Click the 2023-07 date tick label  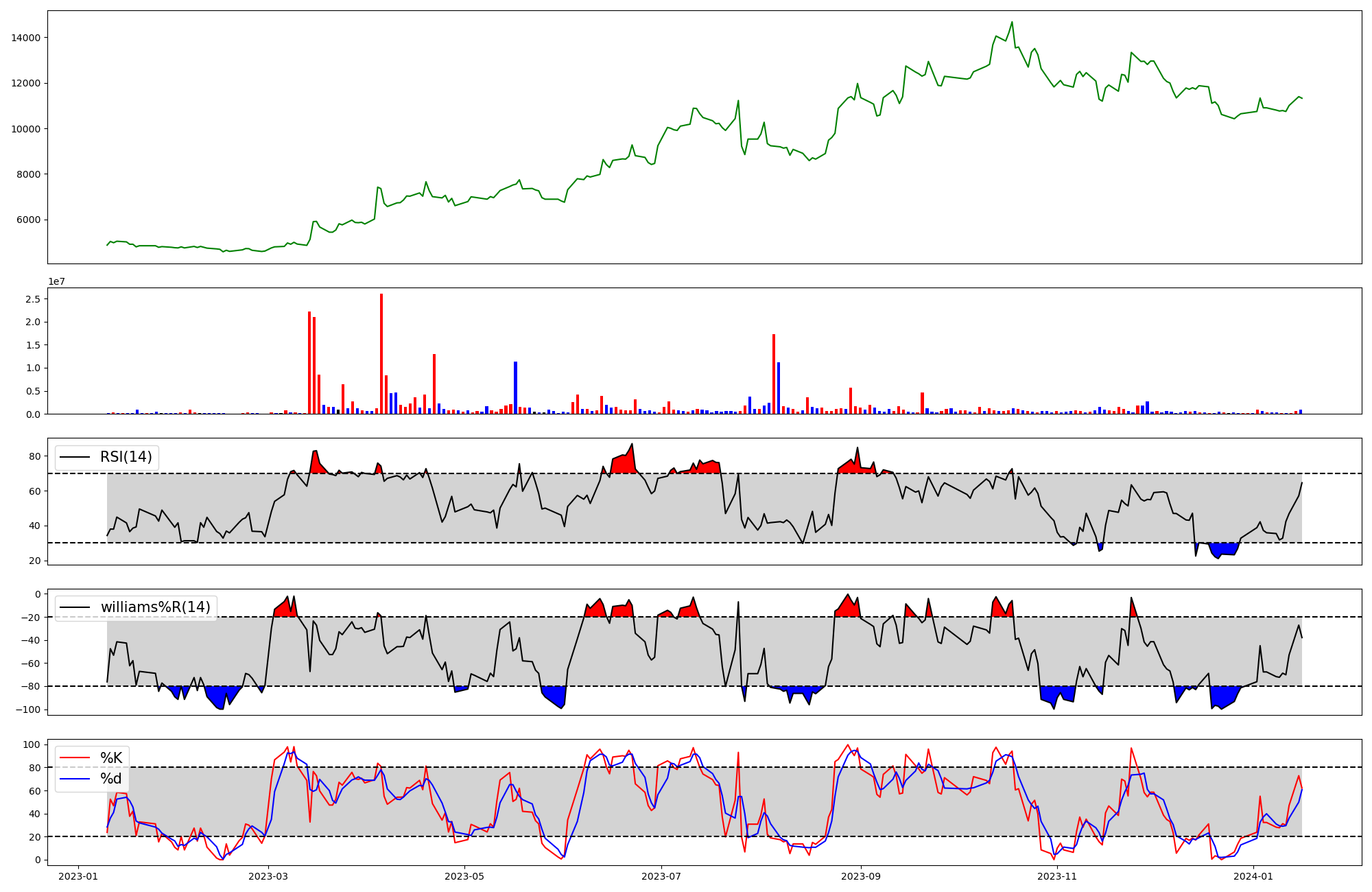tap(661, 876)
